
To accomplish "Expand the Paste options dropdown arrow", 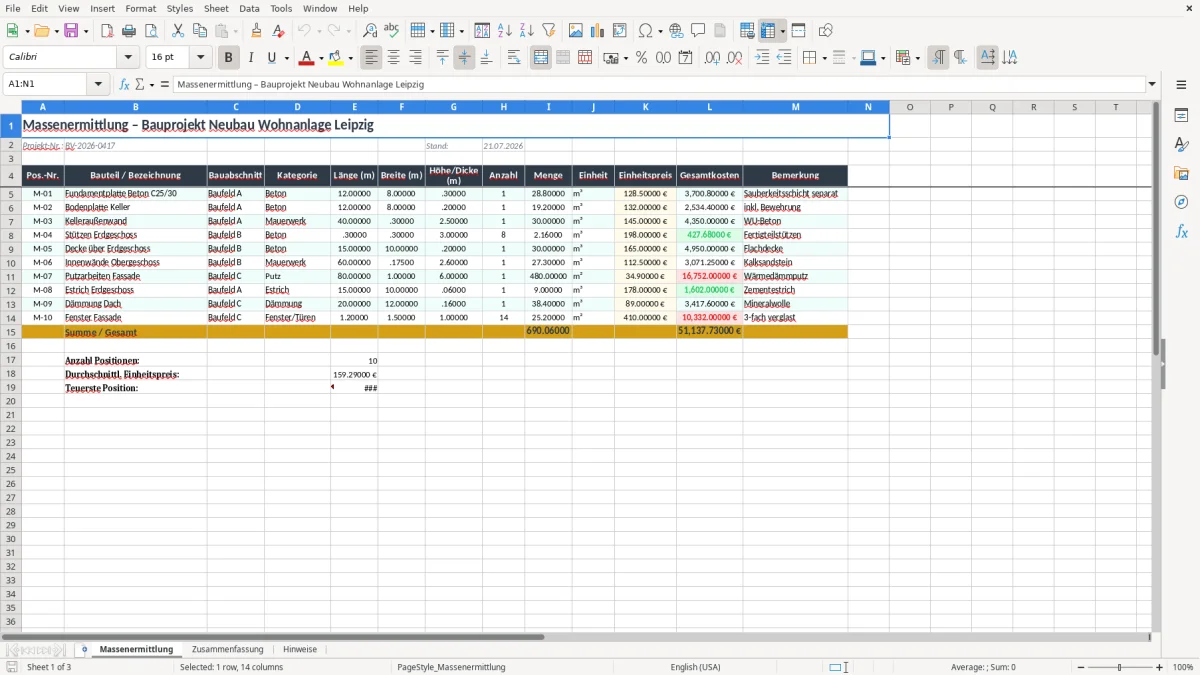I will (236, 31).
